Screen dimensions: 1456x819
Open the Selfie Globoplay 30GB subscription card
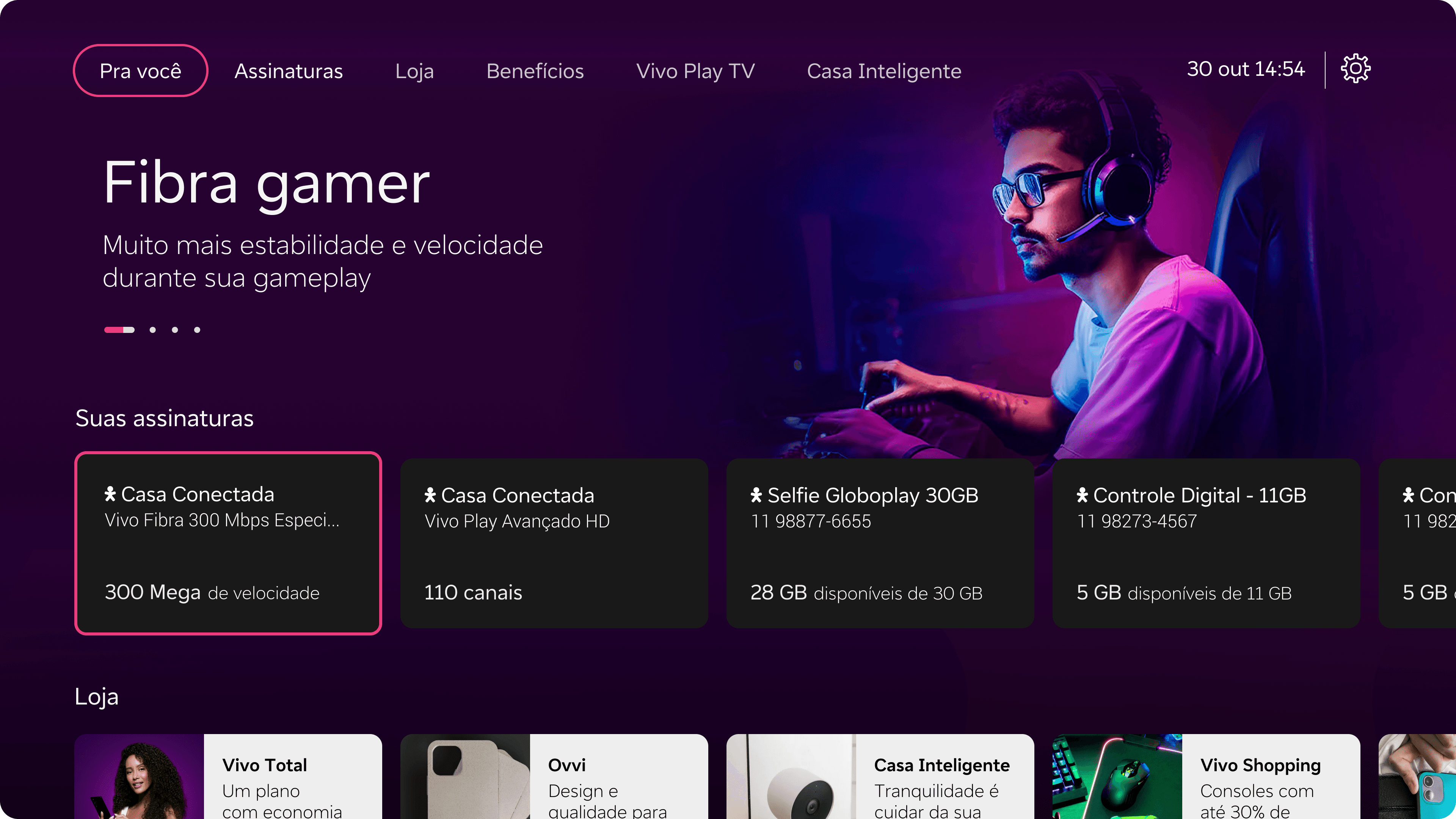[x=880, y=543]
